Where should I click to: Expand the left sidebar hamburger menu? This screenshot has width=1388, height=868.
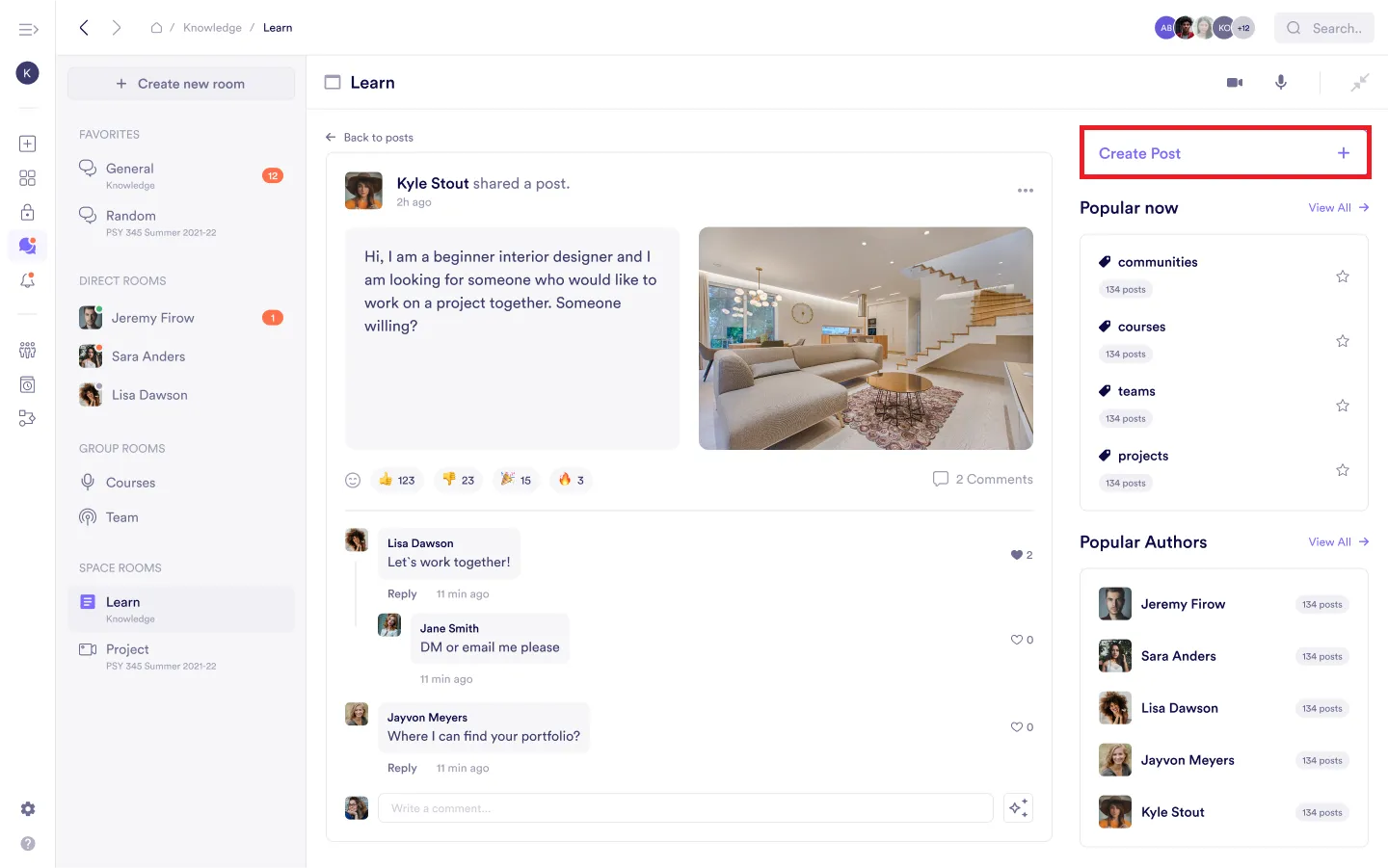click(x=28, y=29)
